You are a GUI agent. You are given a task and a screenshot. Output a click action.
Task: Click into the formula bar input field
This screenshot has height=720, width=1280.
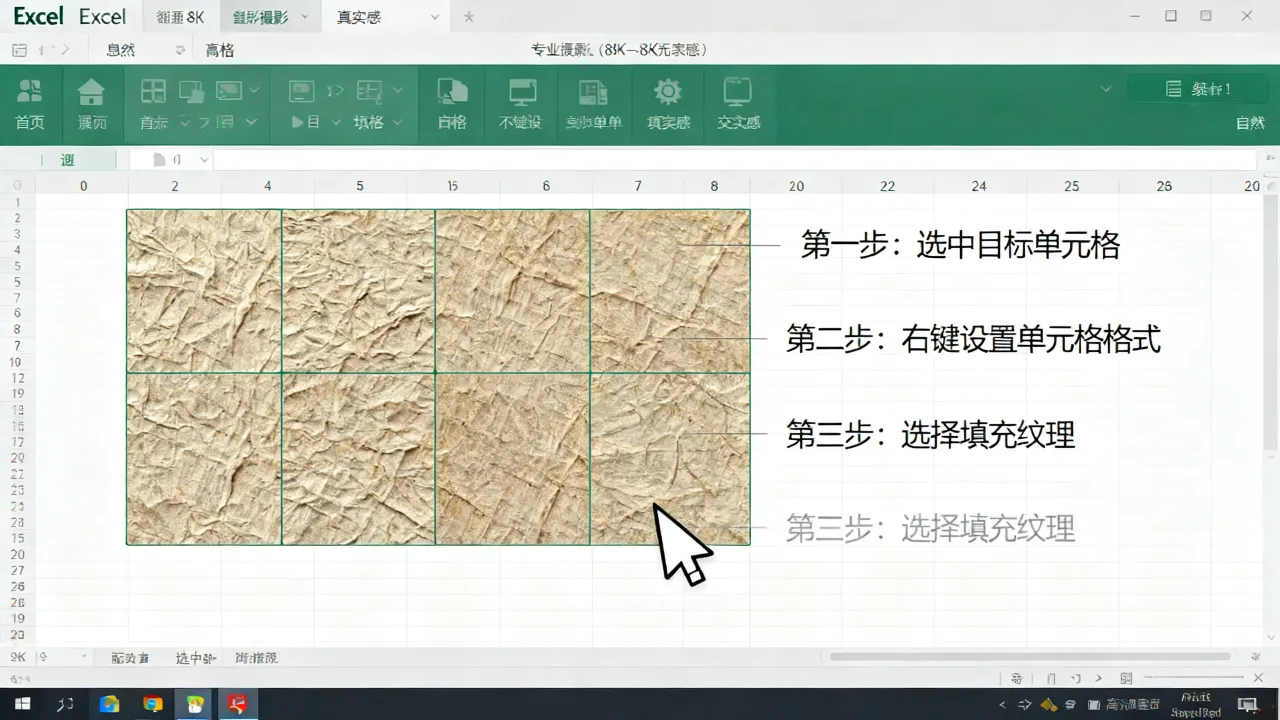tap(735, 160)
